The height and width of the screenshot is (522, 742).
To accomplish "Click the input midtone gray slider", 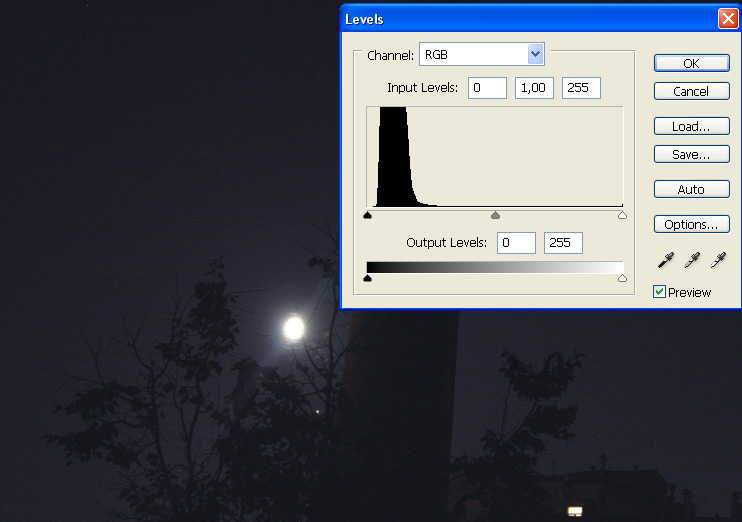I will [x=495, y=215].
